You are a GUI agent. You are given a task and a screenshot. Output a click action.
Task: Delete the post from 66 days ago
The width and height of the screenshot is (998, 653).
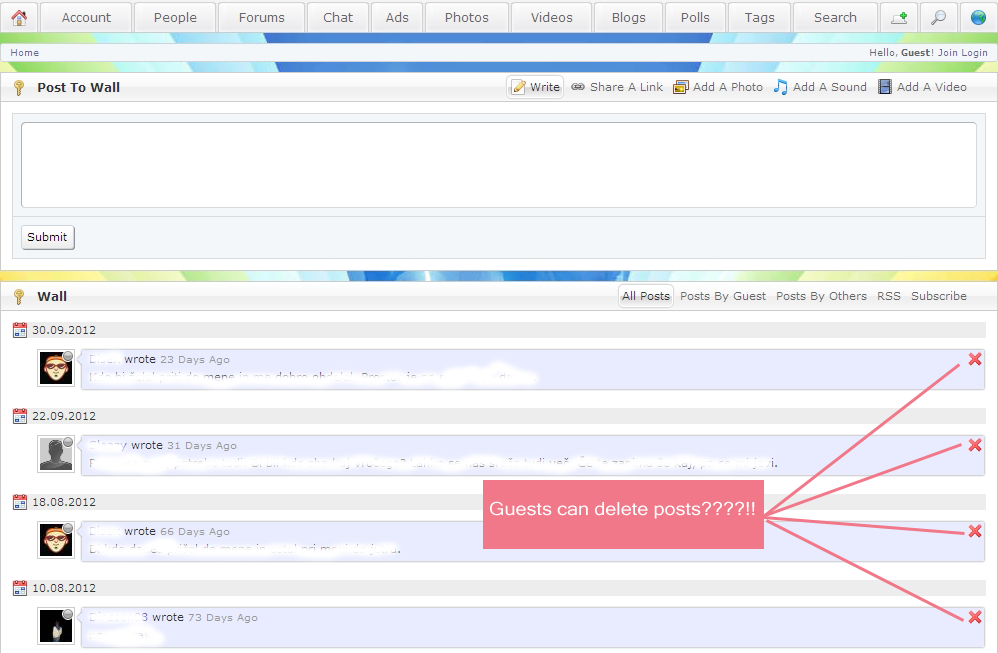[x=974, y=531]
